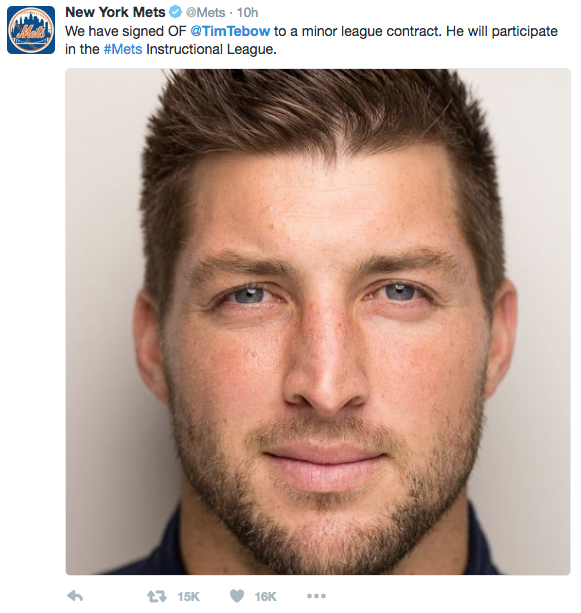581x613 pixels.
Task: Click the 'We have signed OF' text
Action: [126, 31]
